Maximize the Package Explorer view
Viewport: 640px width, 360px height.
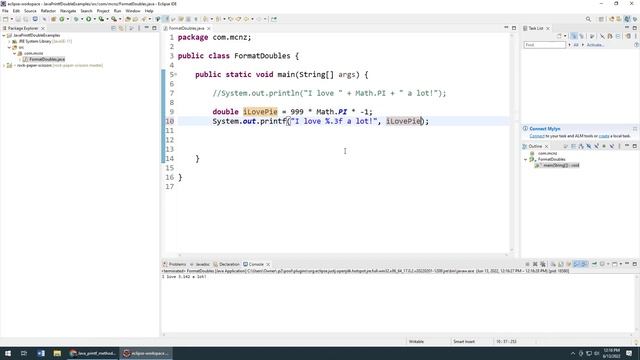coord(154,28)
